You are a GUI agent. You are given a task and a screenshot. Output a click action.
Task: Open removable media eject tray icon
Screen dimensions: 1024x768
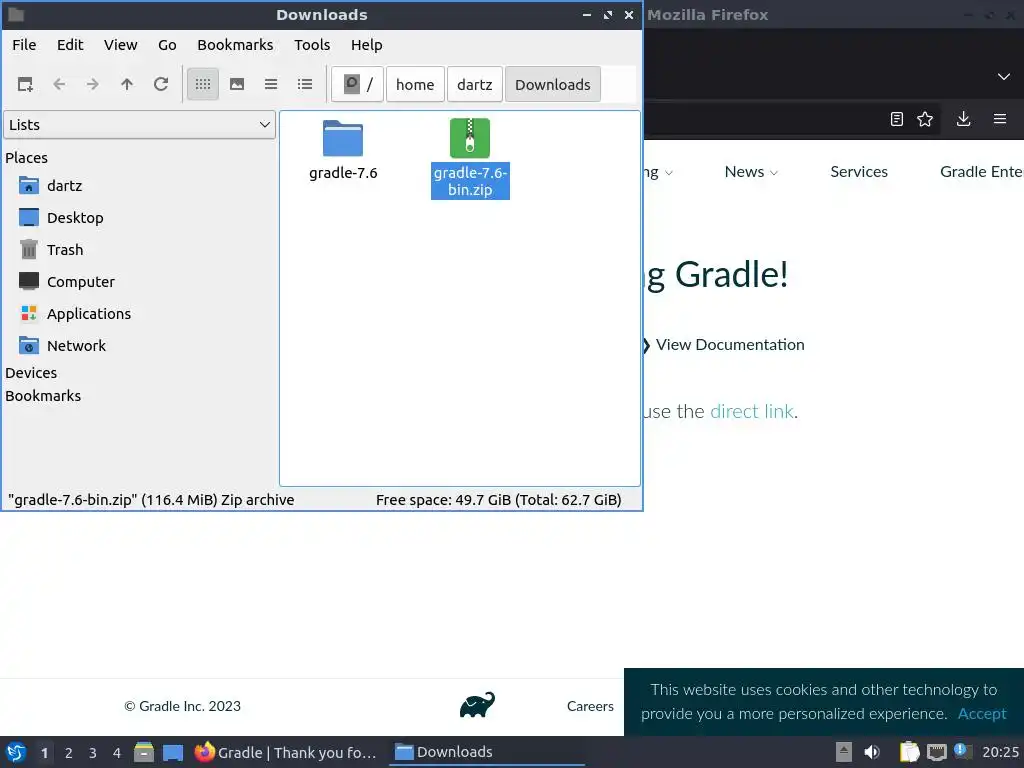pyautogui.click(x=844, y=752)
